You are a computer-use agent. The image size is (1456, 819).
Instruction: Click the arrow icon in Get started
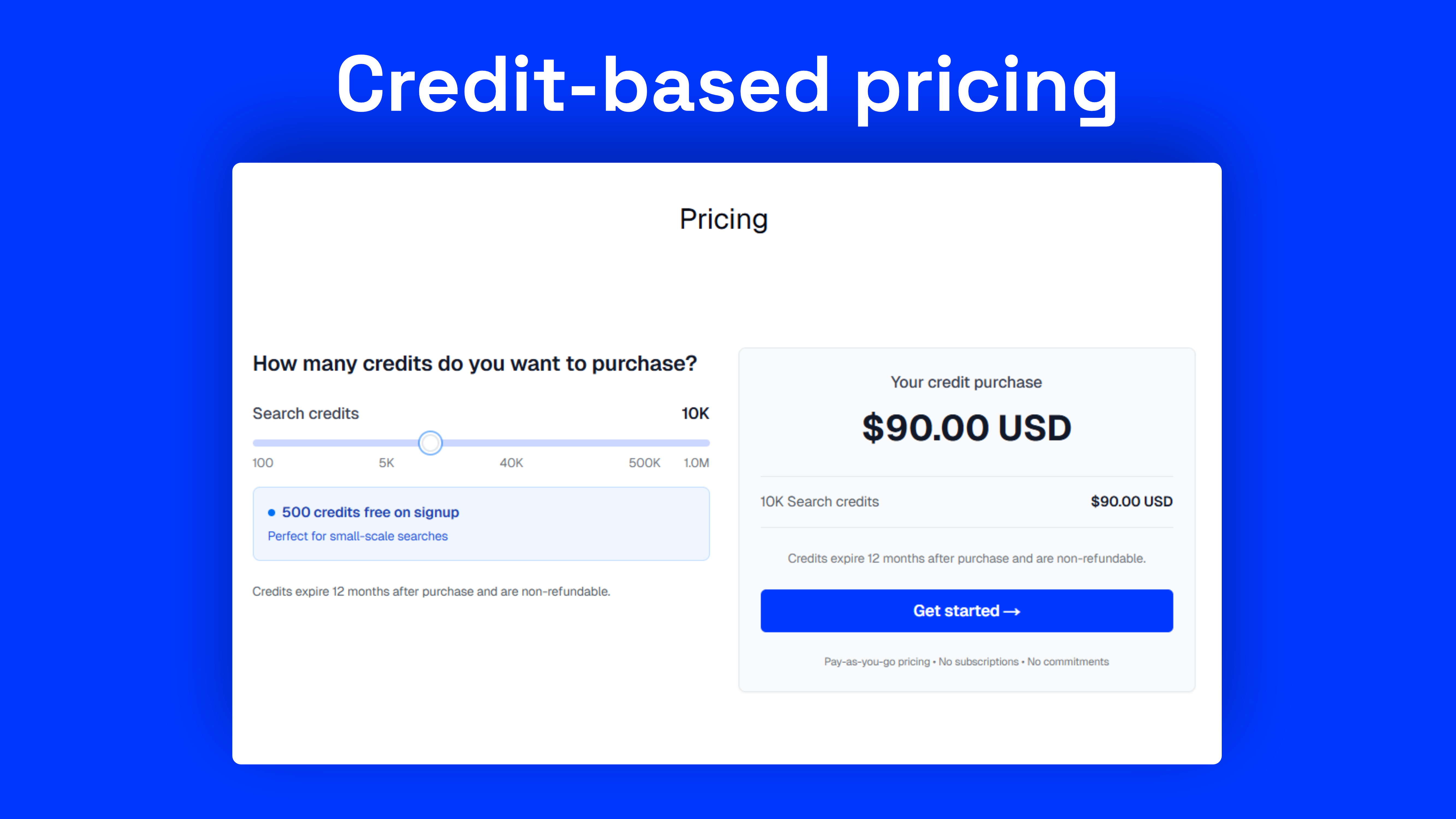tap(1012, 612)
